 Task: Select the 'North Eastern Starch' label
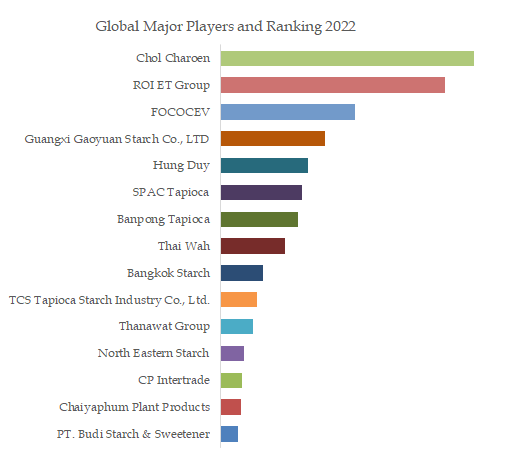click(153, 353)
